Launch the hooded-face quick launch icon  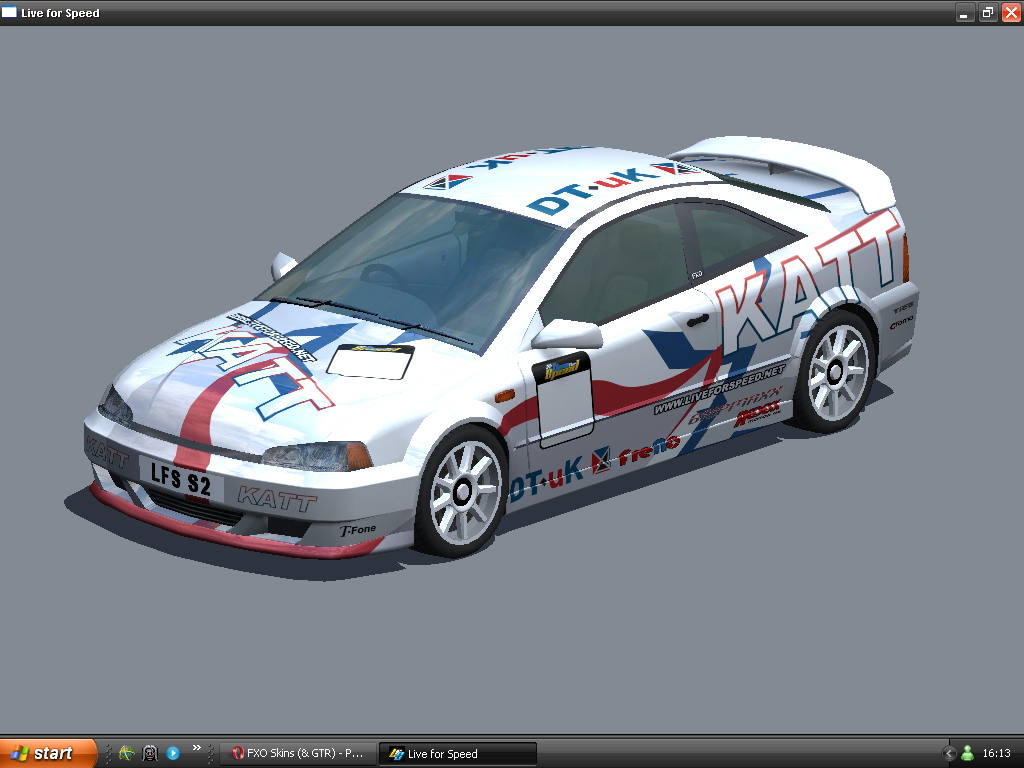(x=150, y=753)
